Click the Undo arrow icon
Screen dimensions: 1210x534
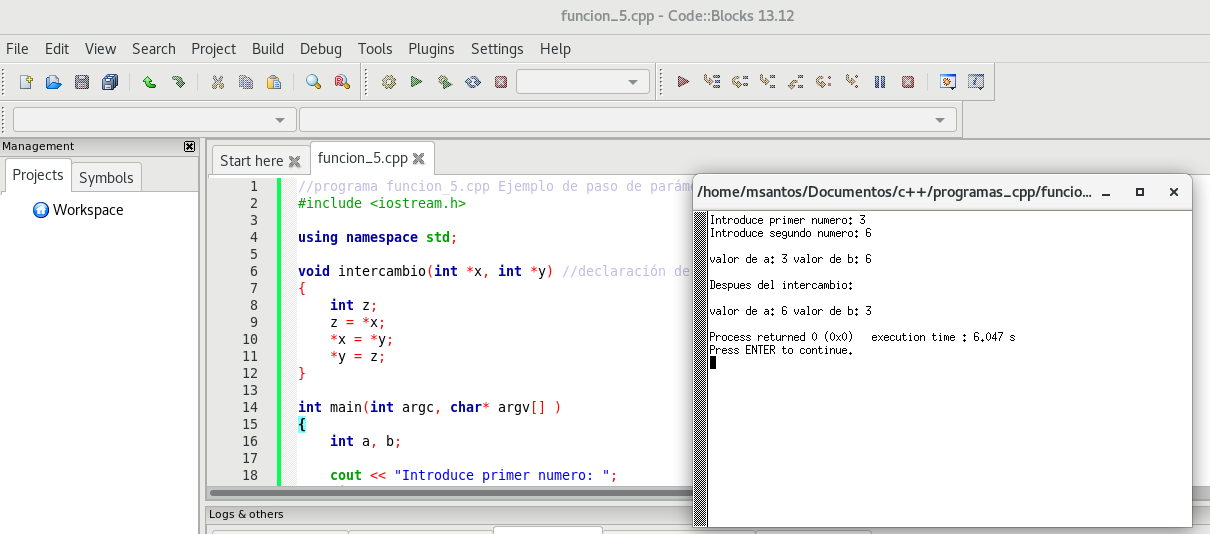pyautogui.click(x=149, y=82)
